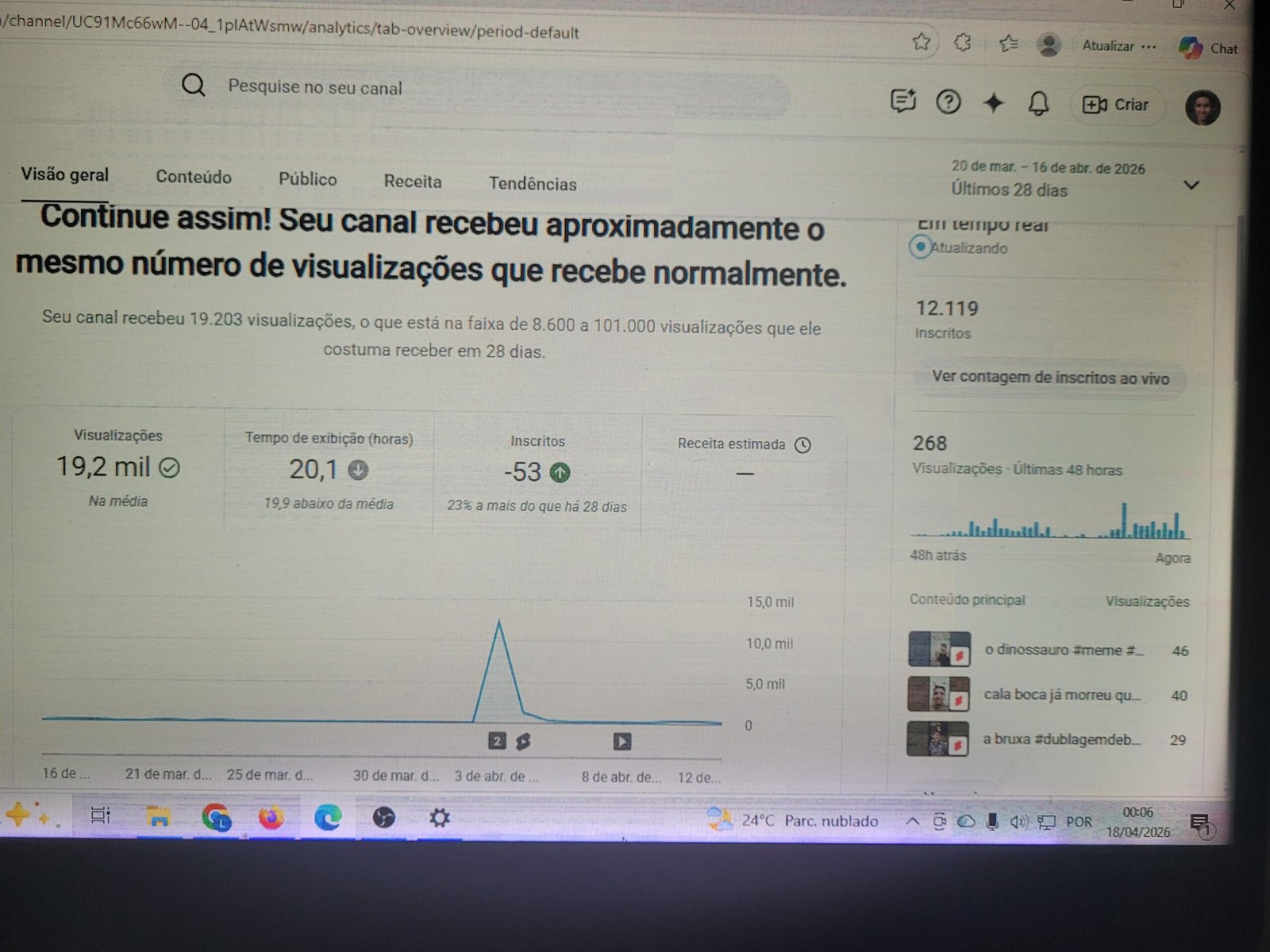Screen dimensions: 1270x952
Task: Open OBS Studio from the taskbar
Action: pos(384,817)
